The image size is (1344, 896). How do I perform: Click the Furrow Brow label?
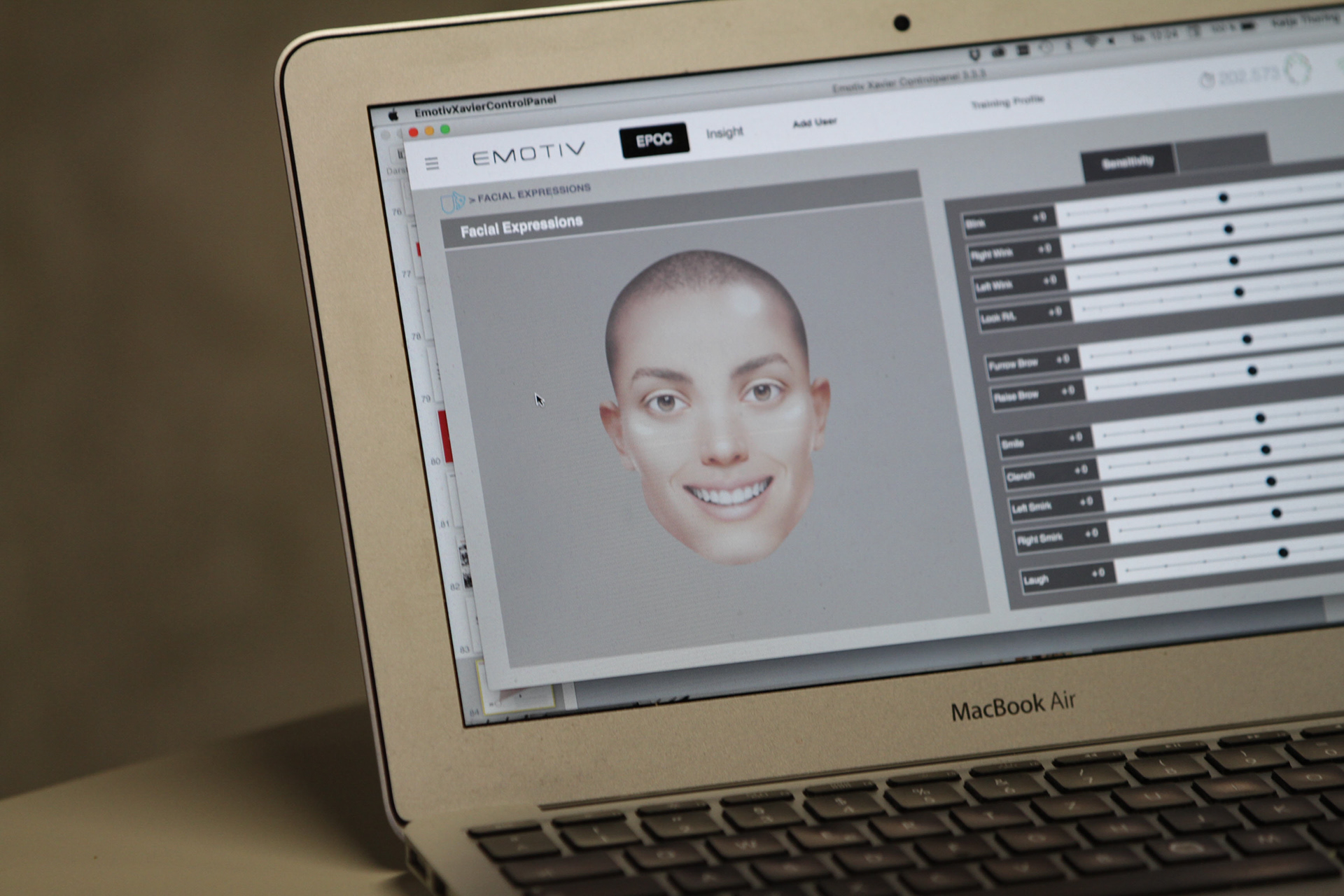(x=1012, y=364)
